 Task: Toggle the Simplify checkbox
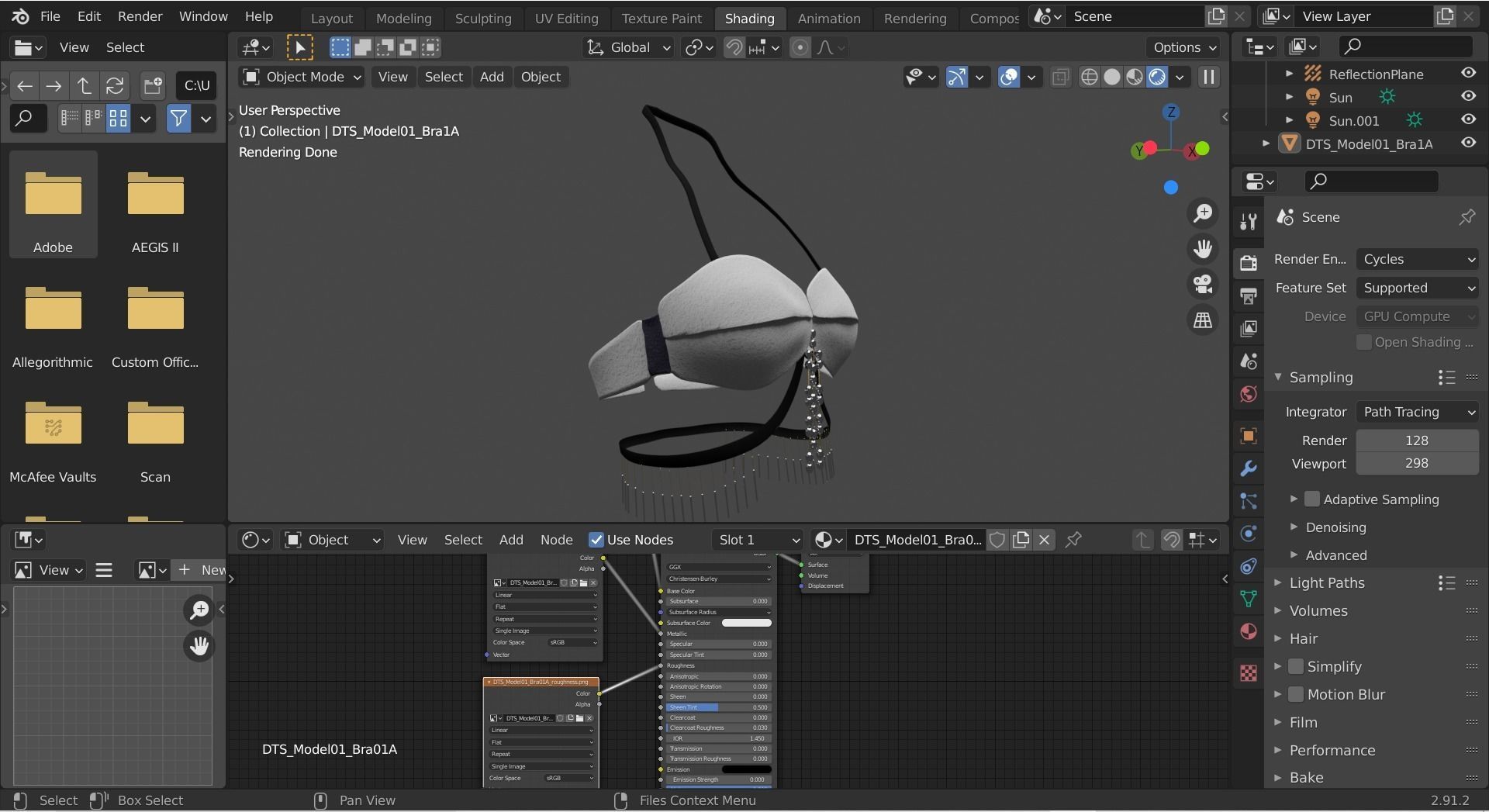[x=1296, y=666]
